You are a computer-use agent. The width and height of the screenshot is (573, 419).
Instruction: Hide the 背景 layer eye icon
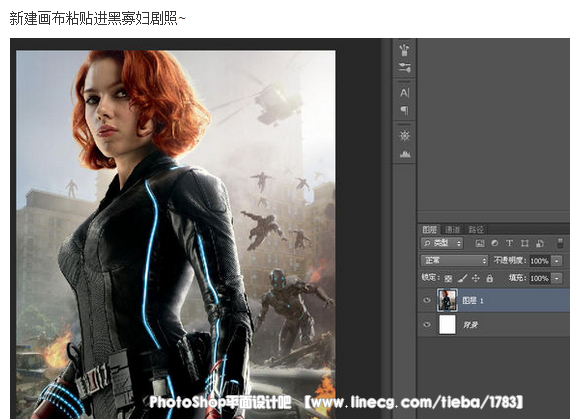tap(427, 324)
